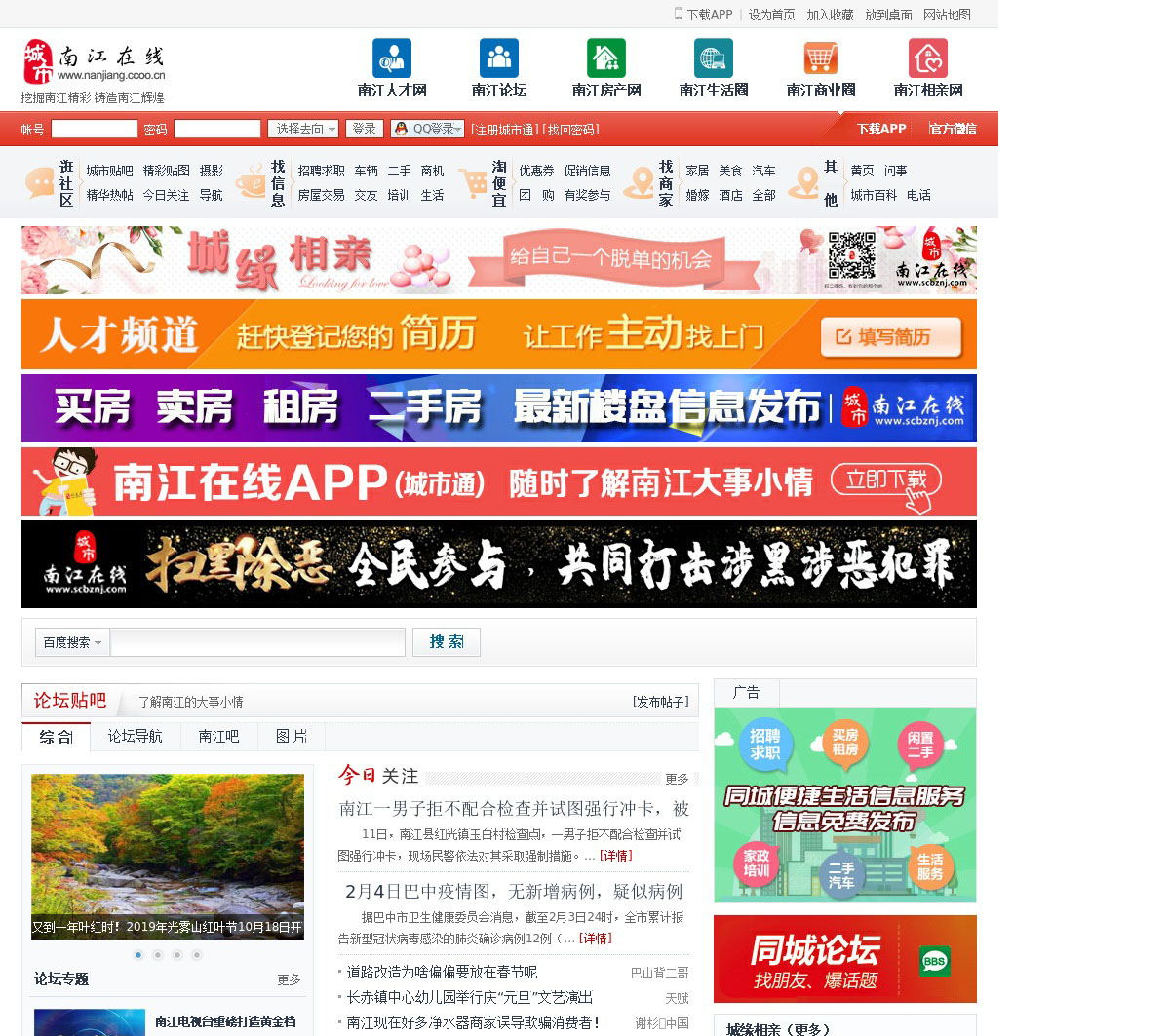The height and width of the screenshot is (1036, 1170).
Task: Select the first slideshow indicator dot
Action: point(138,955)
